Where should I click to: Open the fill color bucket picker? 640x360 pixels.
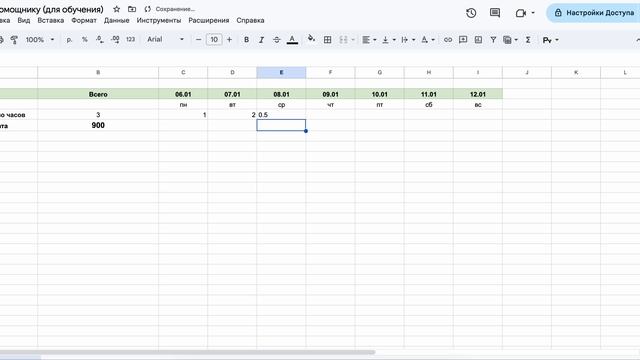(311, 39)
